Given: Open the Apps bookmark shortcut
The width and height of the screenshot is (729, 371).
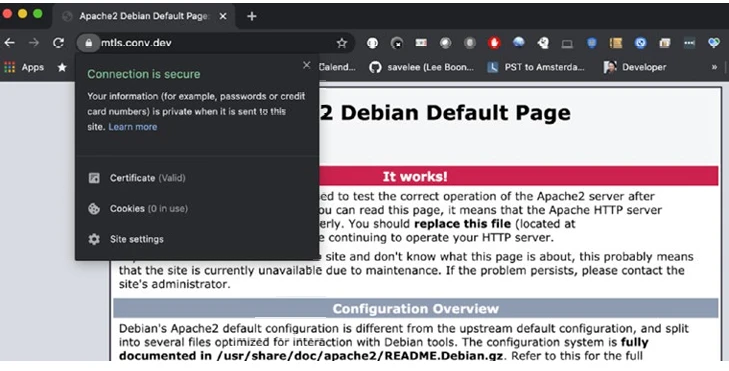Looking at the screenshot, I should coord(24,67).
